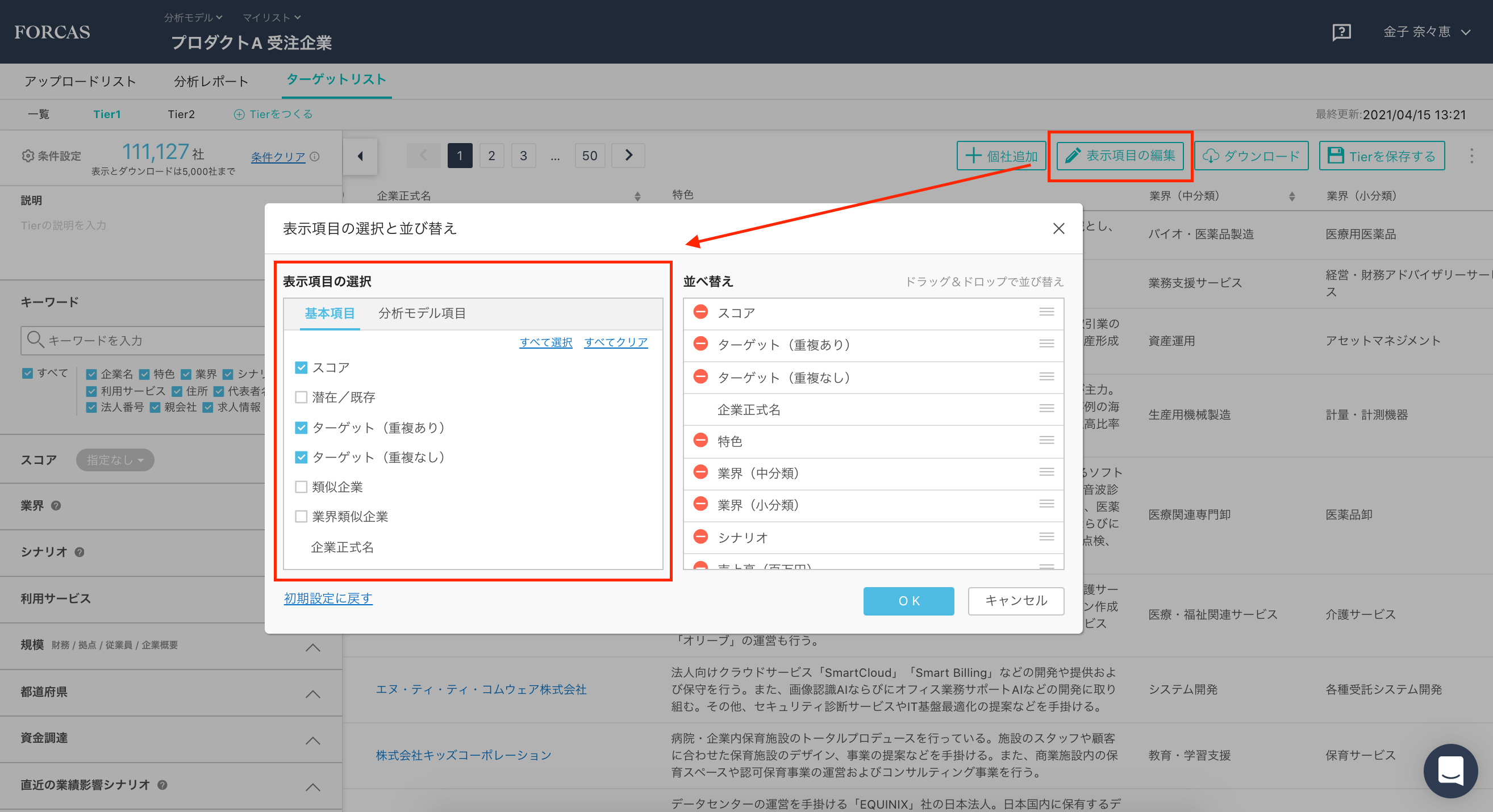The width and height of the screenshot is (1493, 812).
Task: Click the OK button in the dialog
Action: tap(908, 601)
